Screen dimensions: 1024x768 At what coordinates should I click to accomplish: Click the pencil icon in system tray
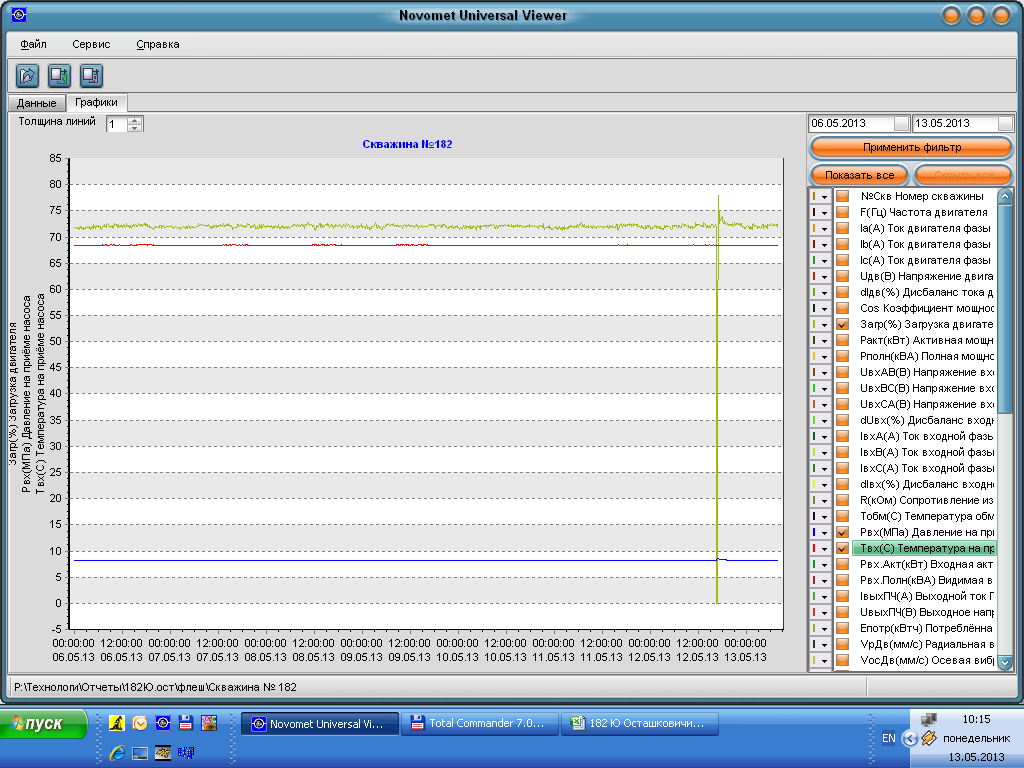929,739
